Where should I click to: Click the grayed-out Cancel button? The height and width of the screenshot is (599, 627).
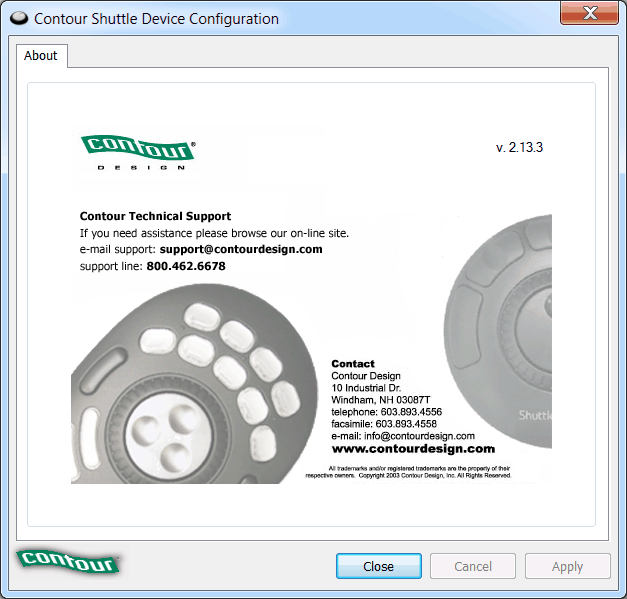point(473,566)
